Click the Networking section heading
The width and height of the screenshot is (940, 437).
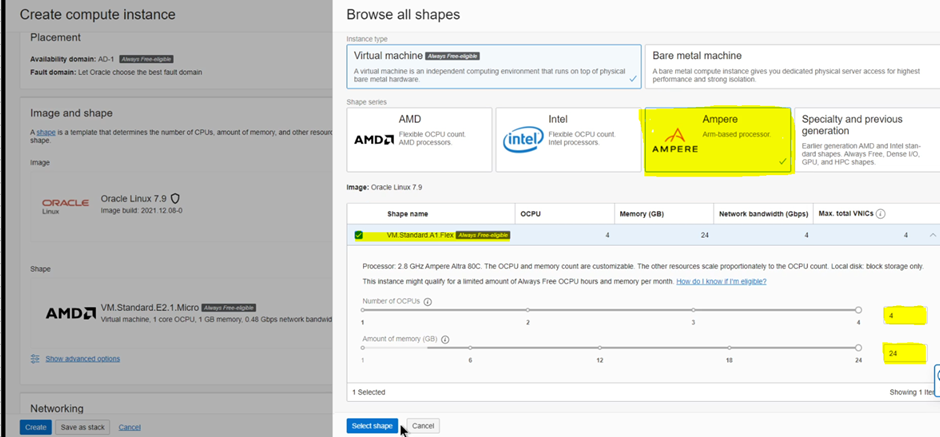(x=57, y=409)
